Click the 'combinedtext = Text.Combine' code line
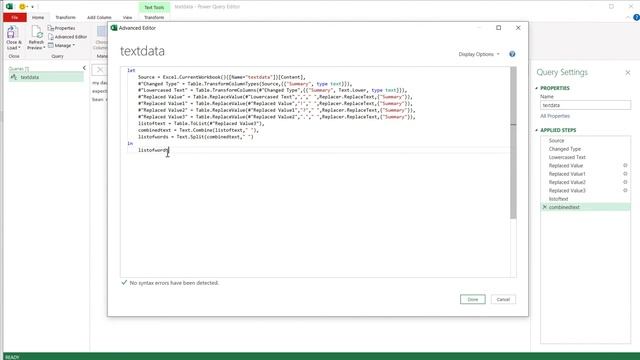 [x=198, y=130]
